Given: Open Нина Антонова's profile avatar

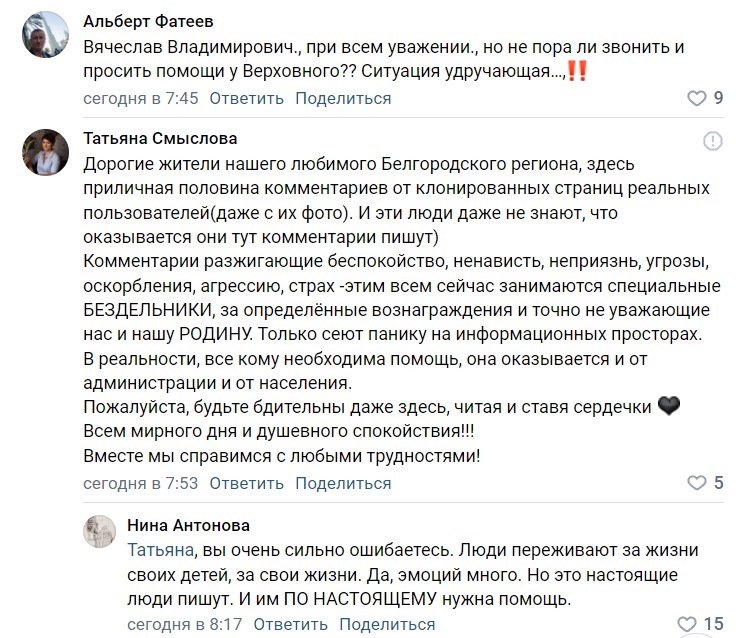Looking at the screenshot, I should 100,533.
